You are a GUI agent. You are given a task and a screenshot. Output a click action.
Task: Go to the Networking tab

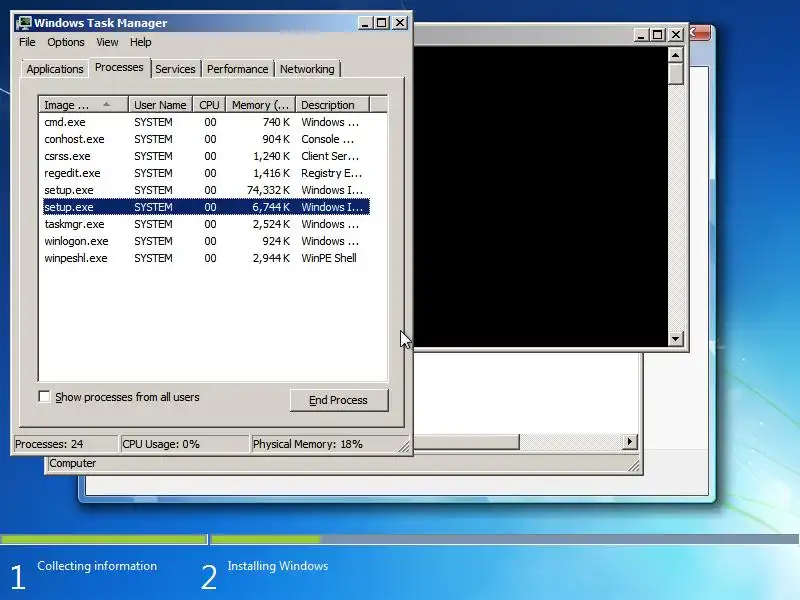(x=307, y=69)
